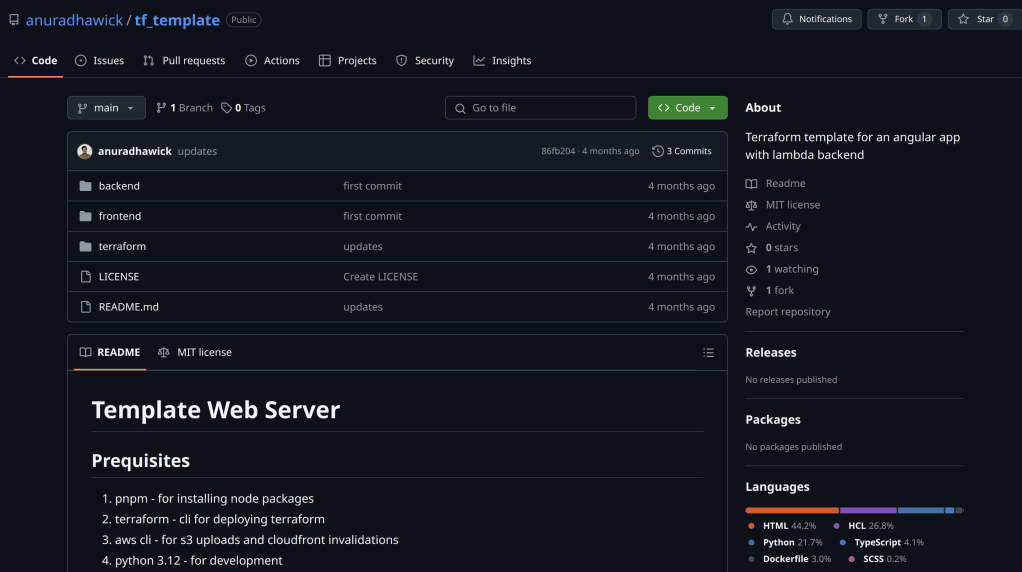Viewport: 1022px width, 572px height.
Task: Fork the repository using the Fork button
Action: (x=904, y=19)
